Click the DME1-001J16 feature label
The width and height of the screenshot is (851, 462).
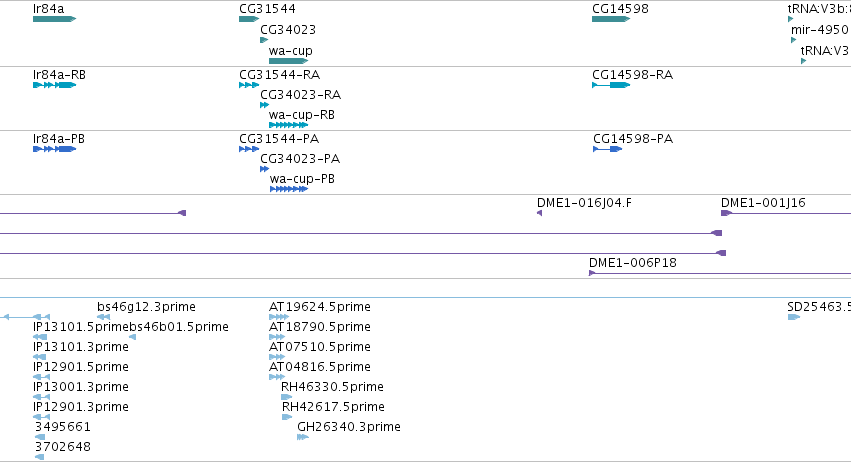click(763, 202)
